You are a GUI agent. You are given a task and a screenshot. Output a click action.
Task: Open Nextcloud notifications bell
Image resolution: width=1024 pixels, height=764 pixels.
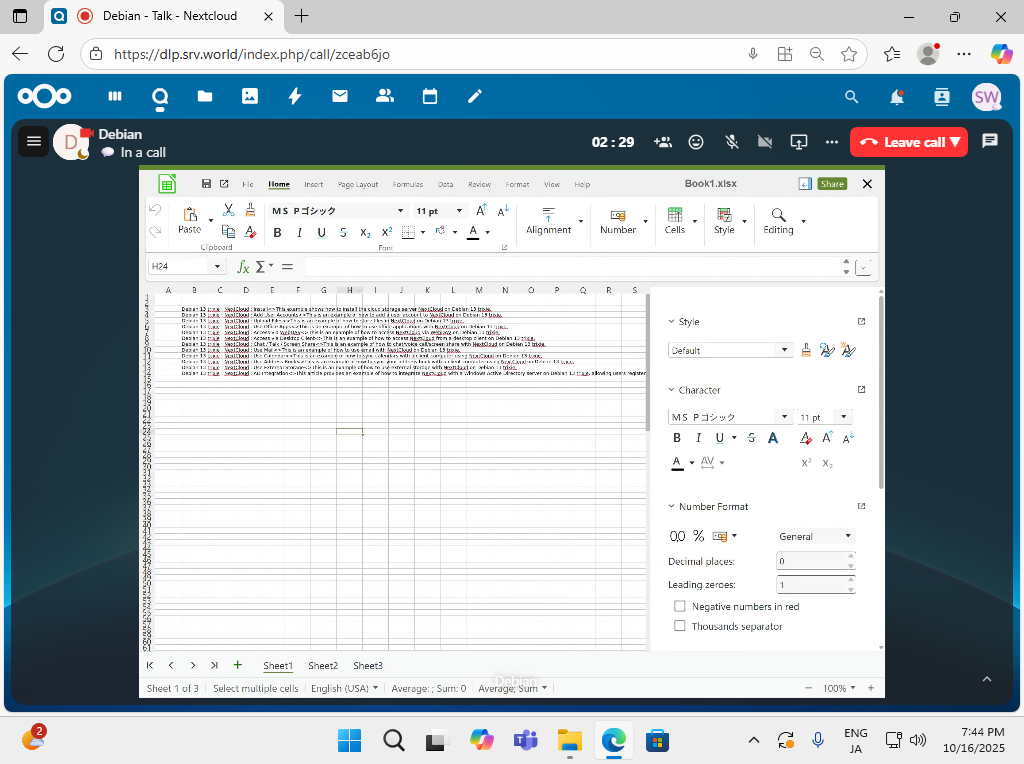(897, 97)
